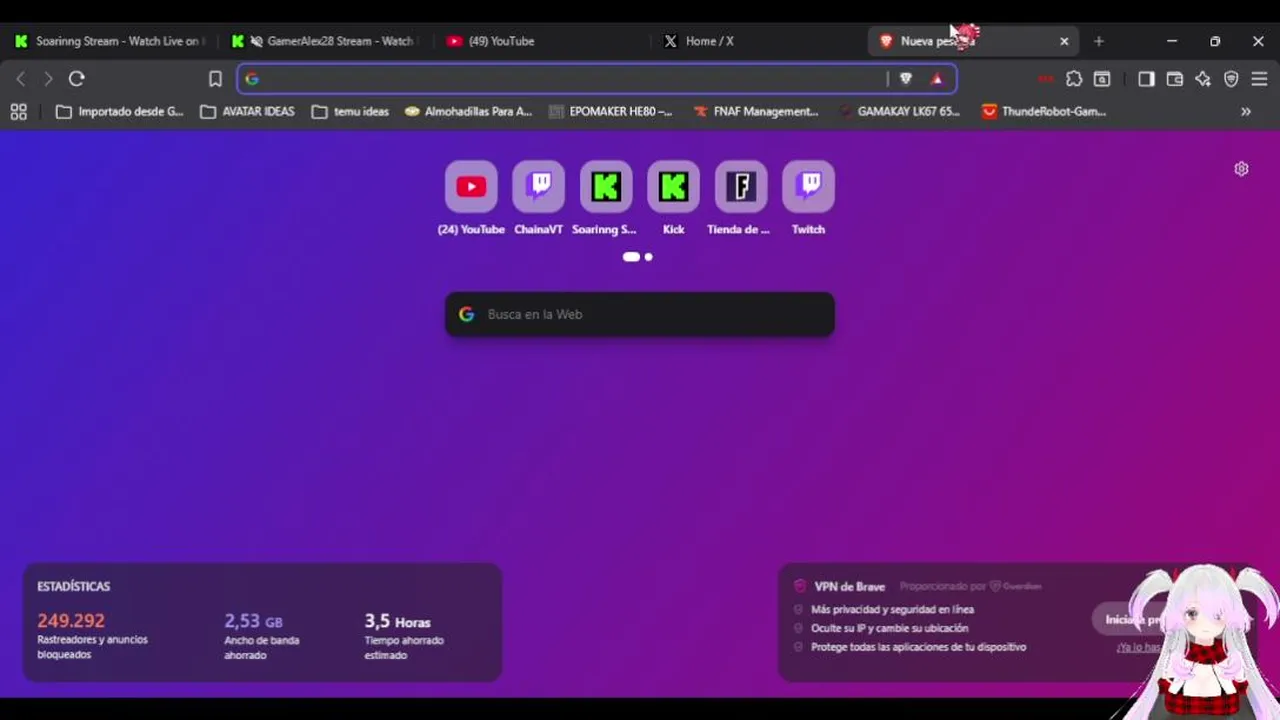Toggle the sidebar panel
Viewport: 1280px width, 720px height.
[1146, 79]
